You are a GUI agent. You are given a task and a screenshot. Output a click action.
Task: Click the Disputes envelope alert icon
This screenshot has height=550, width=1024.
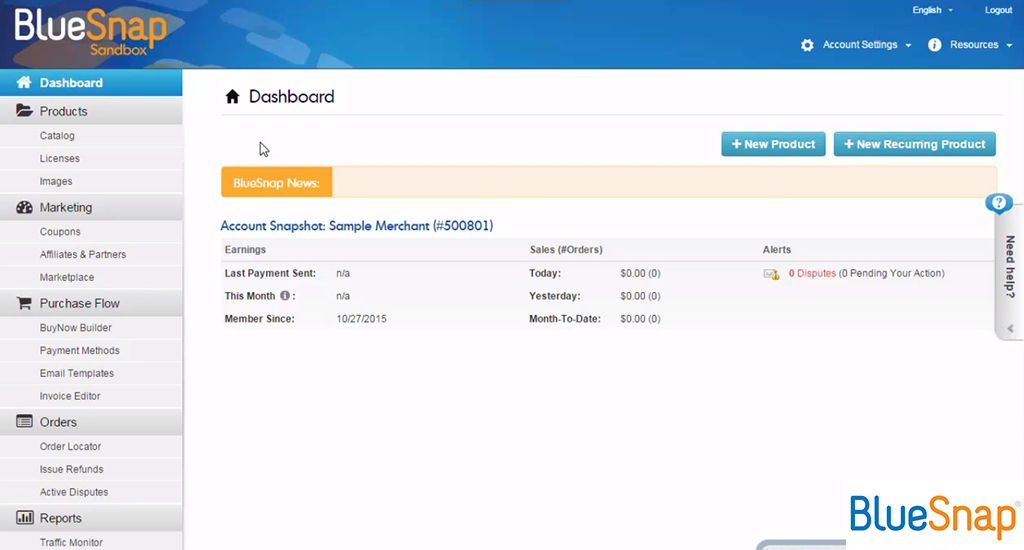(771, 274)
